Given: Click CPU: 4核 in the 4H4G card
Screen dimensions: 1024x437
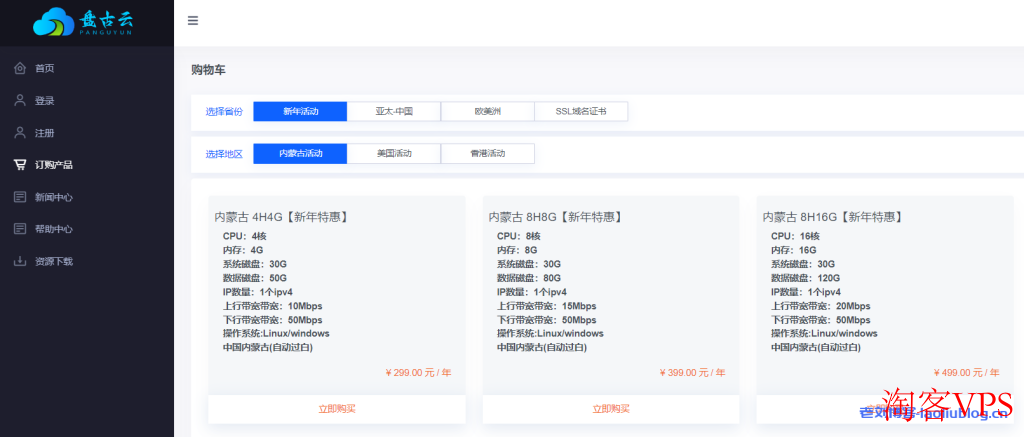Looking at the screenshot, I should (x=245, y=236).
